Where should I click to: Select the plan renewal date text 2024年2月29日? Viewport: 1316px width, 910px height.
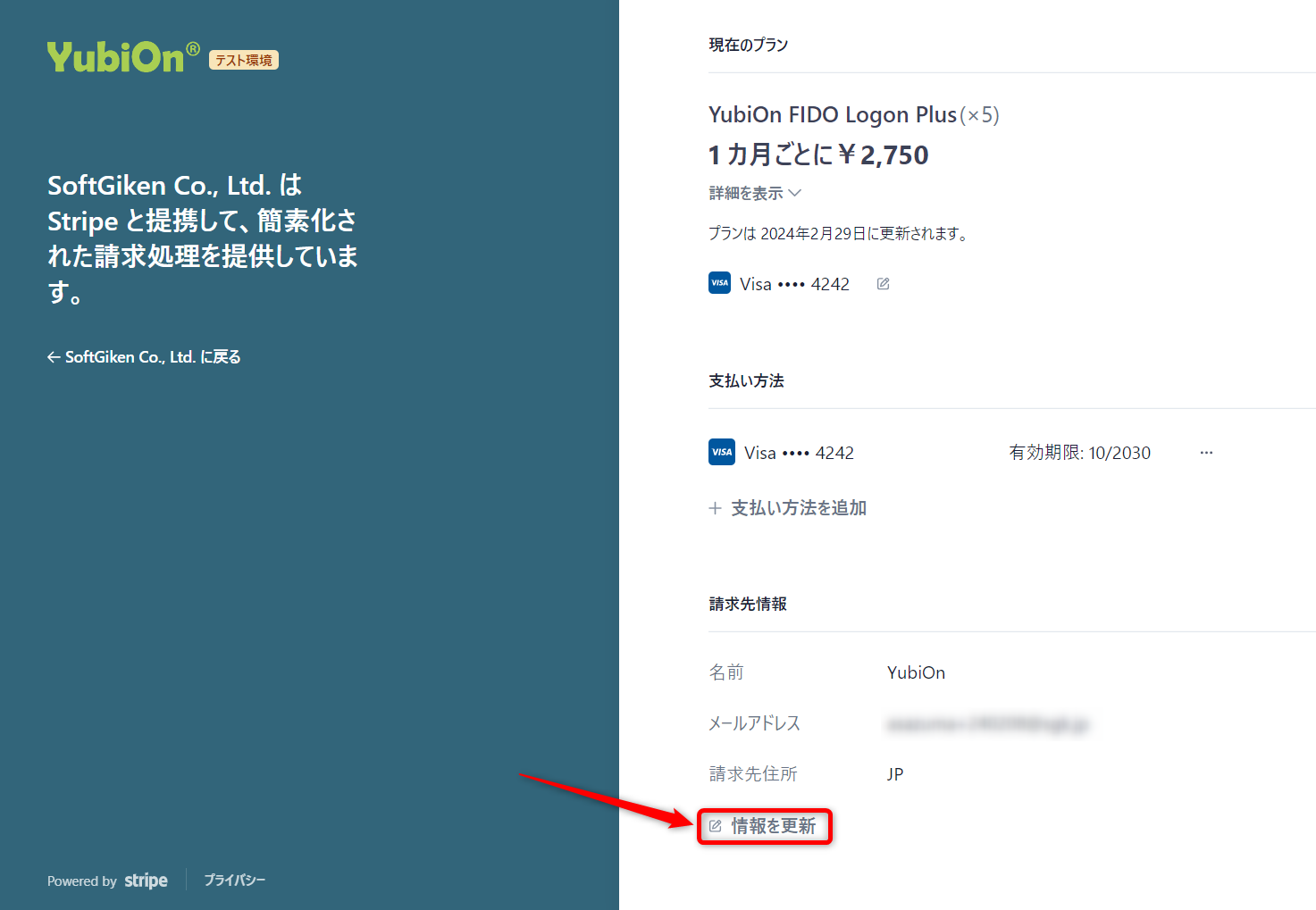coord(813,234)
